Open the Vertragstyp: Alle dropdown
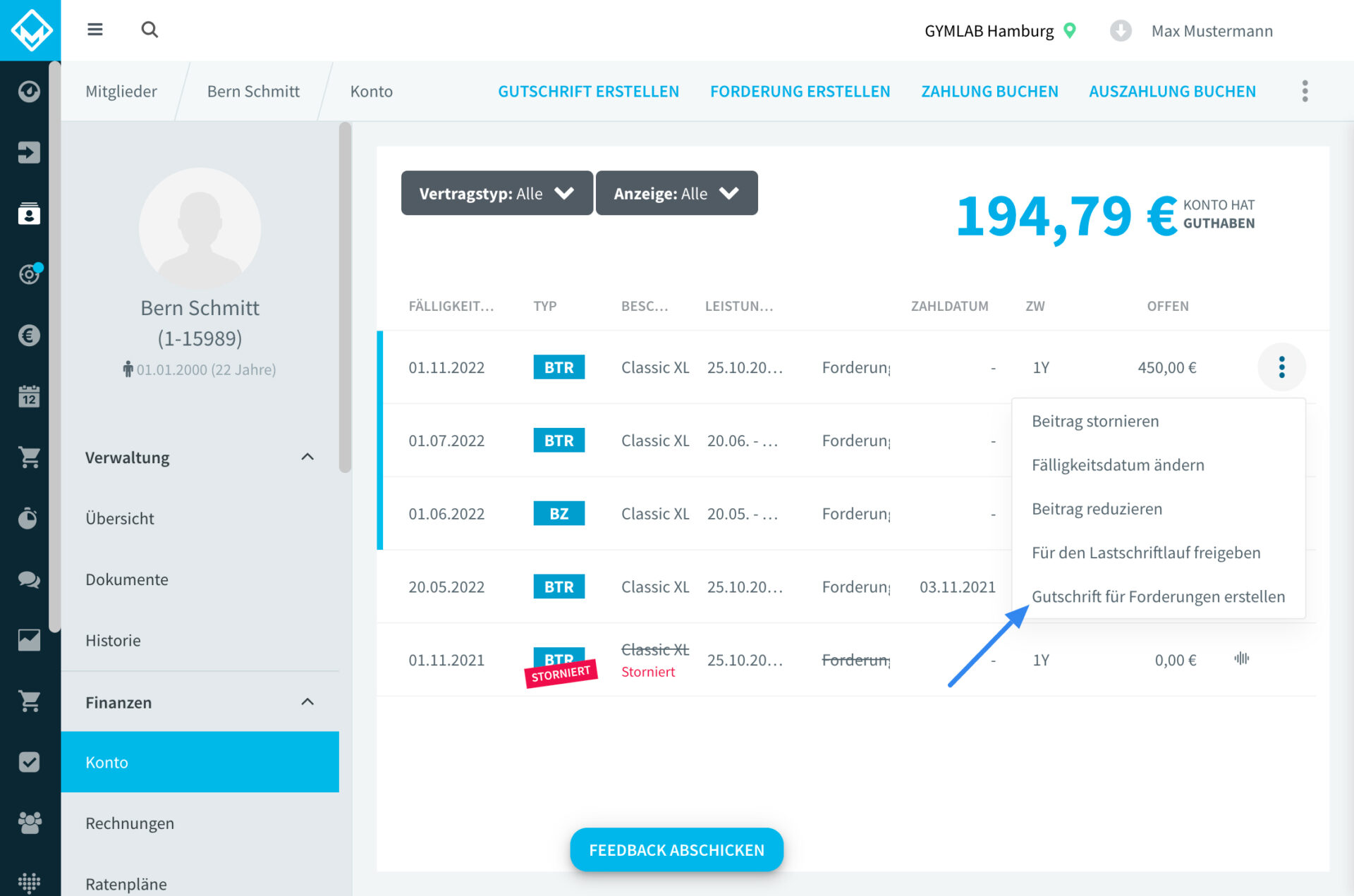This screenshot has width=1354, height=896. coord(496,193)
